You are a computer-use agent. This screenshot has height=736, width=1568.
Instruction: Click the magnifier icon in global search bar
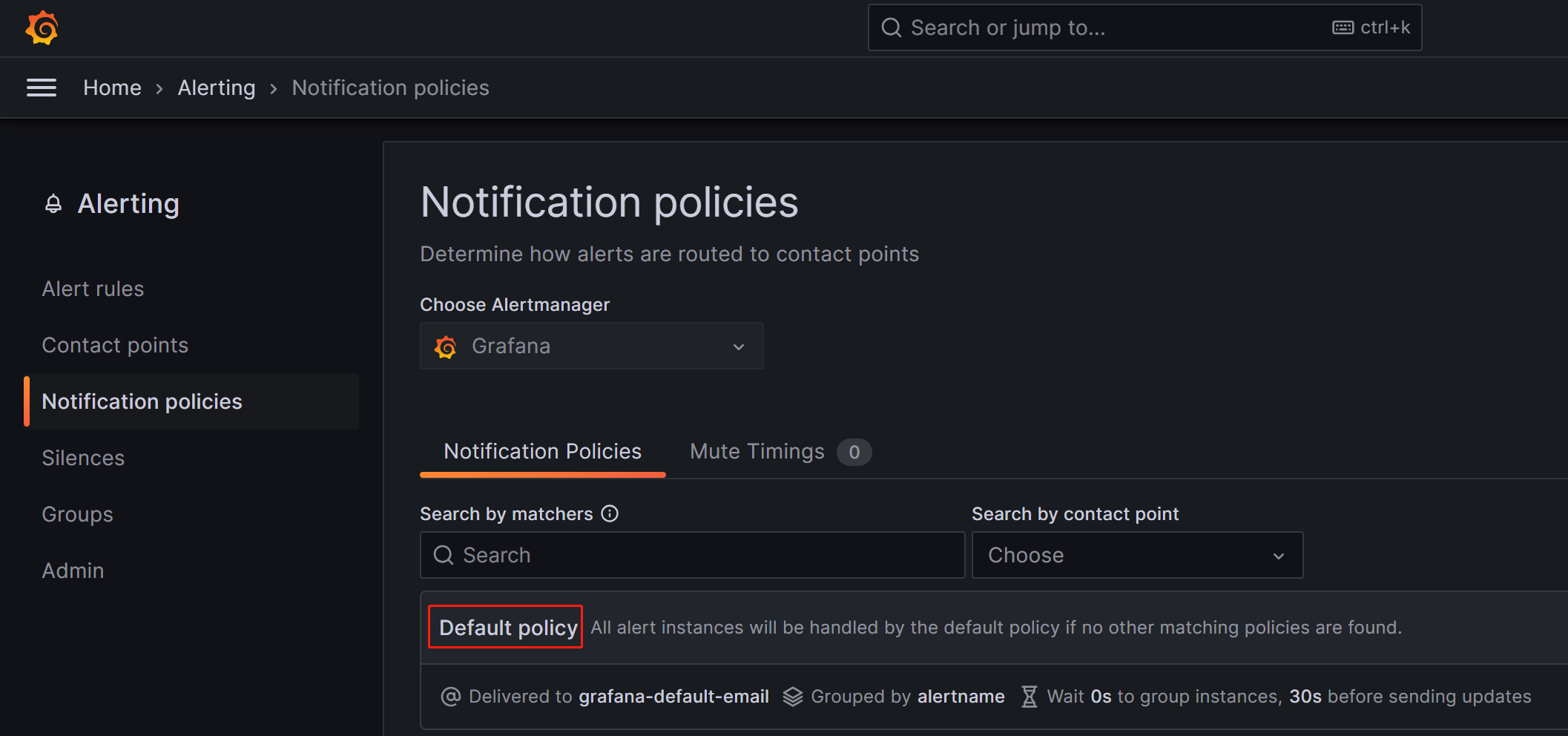pos(891,28)
